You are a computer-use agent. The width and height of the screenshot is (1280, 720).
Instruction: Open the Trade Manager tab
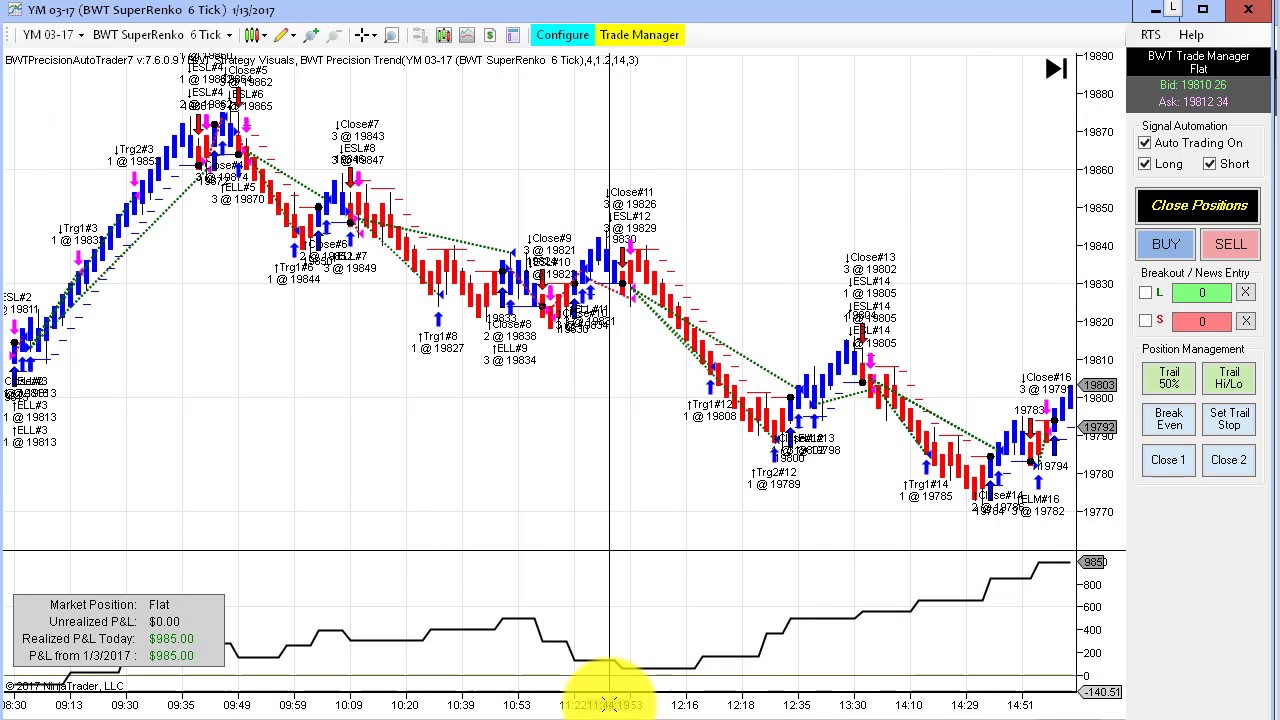[639, 35]
